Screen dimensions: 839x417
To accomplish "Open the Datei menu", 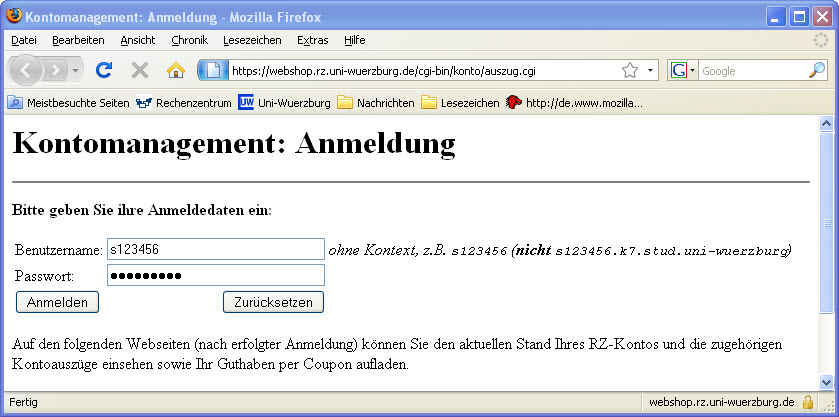I will point(23,40).
